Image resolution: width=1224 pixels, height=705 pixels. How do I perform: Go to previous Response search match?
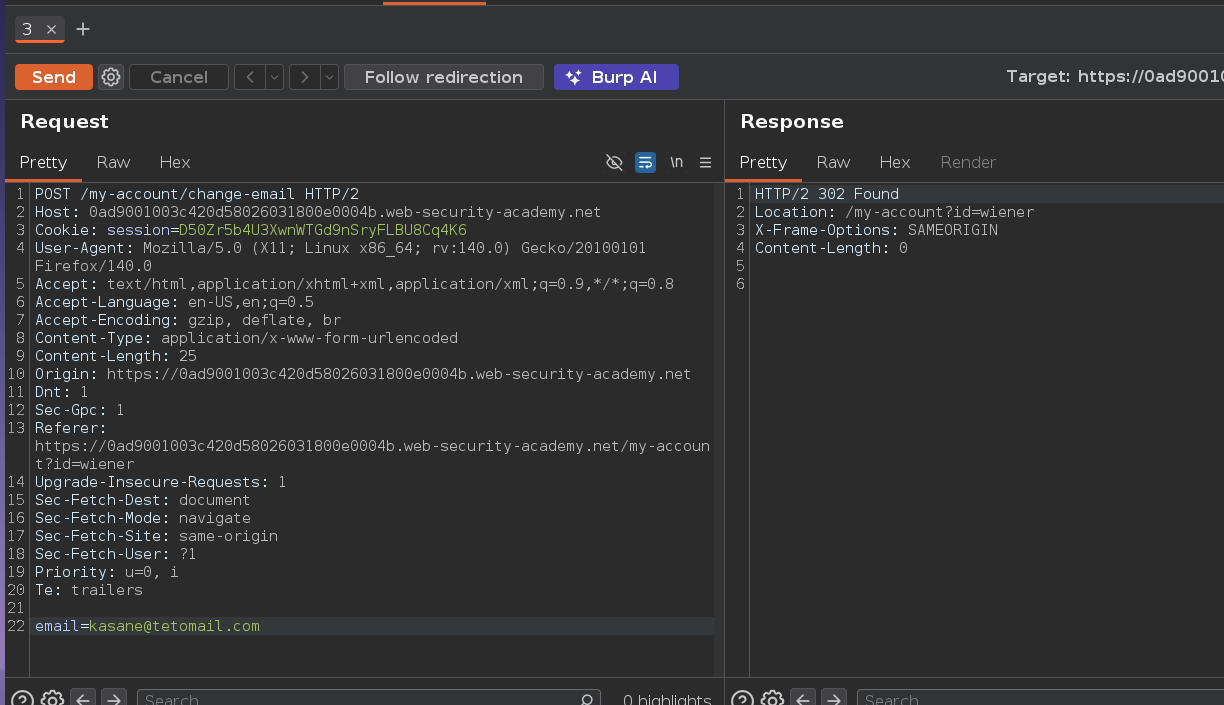[803, 700]
